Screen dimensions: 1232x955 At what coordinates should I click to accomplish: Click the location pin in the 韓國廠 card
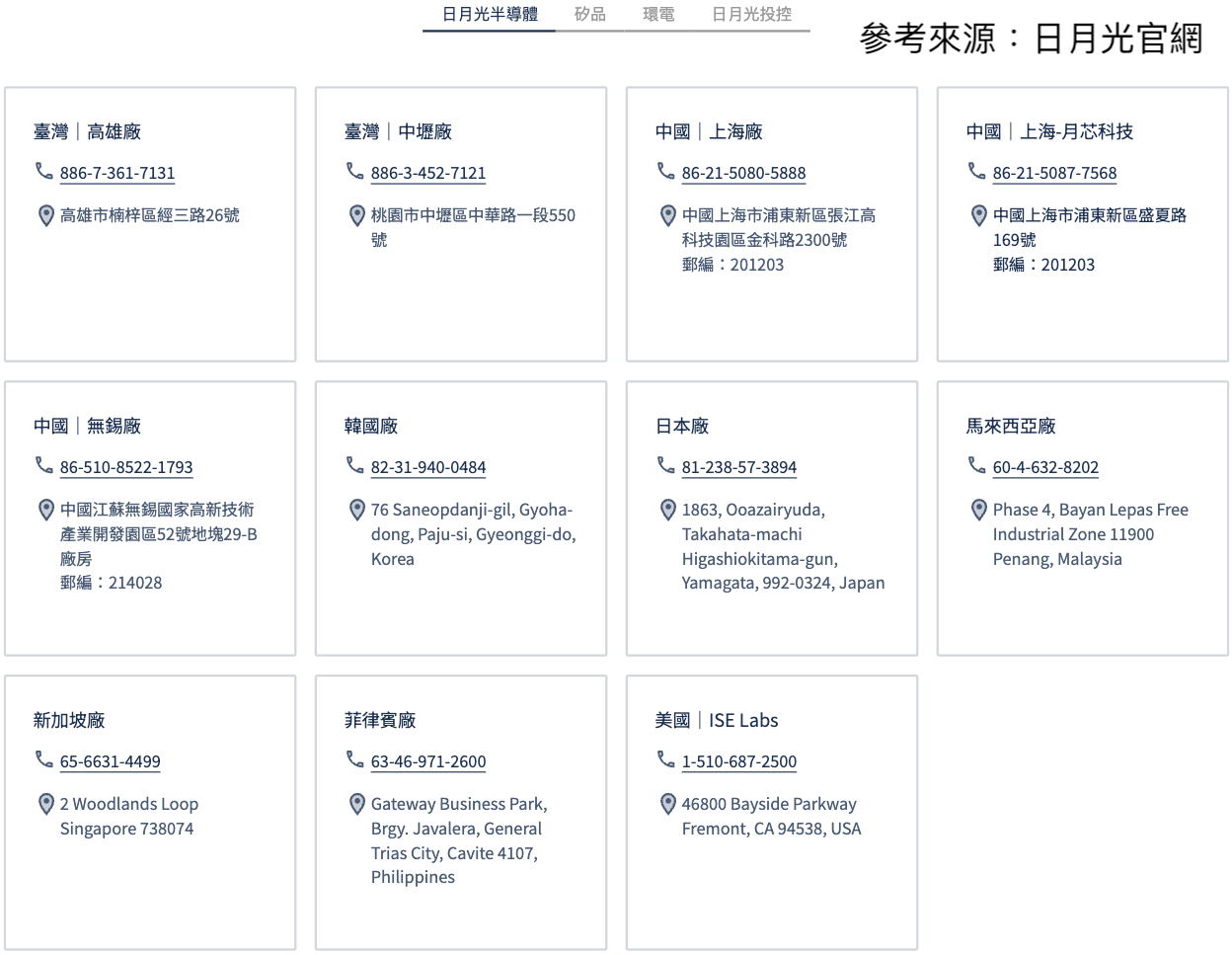(357, 510)
